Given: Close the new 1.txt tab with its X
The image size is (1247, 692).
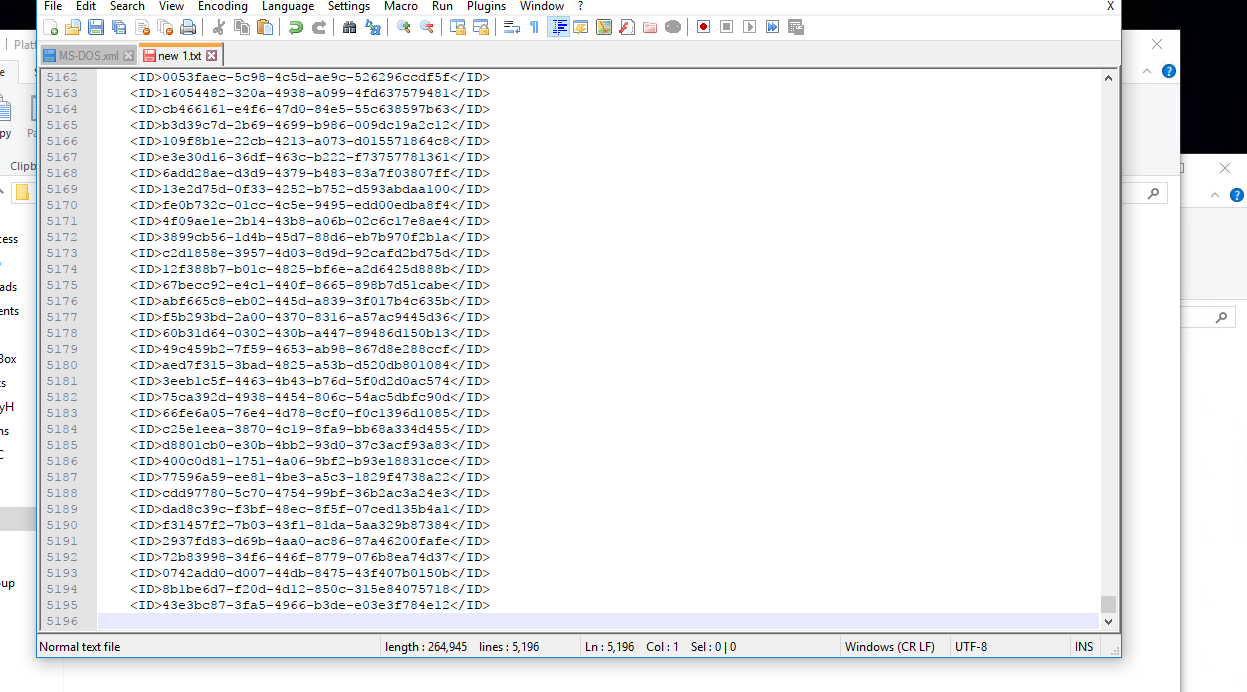Looking at the screenshot, I should (x=211, y=55).
